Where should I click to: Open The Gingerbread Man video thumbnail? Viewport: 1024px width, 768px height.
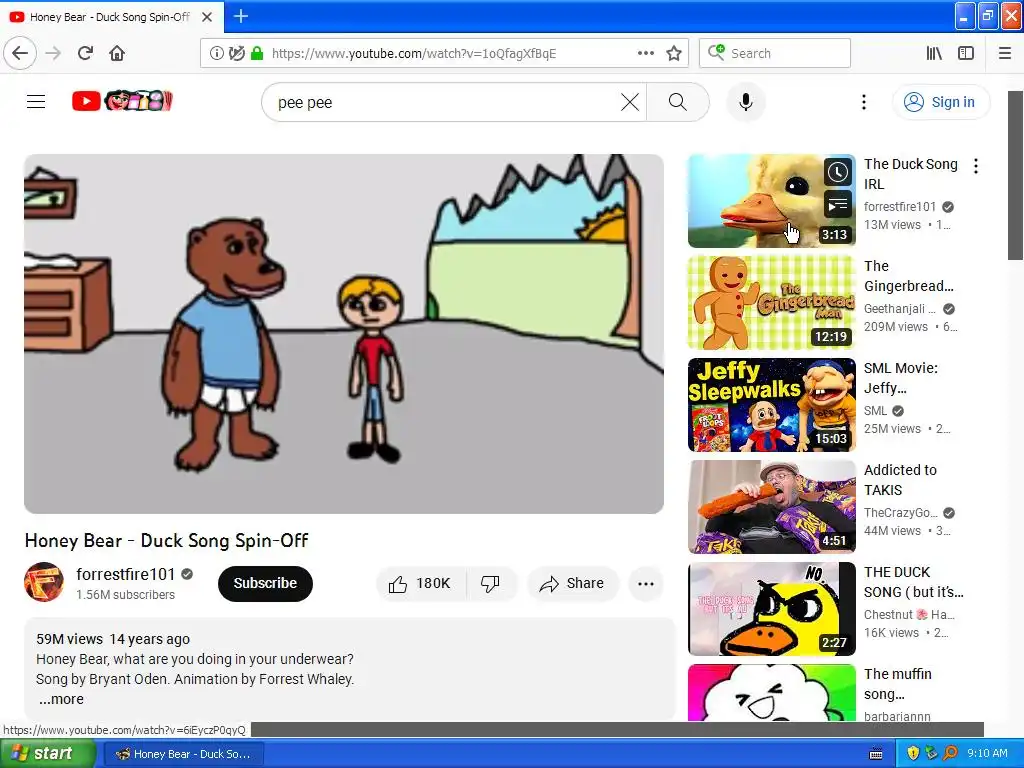point(771,303)
